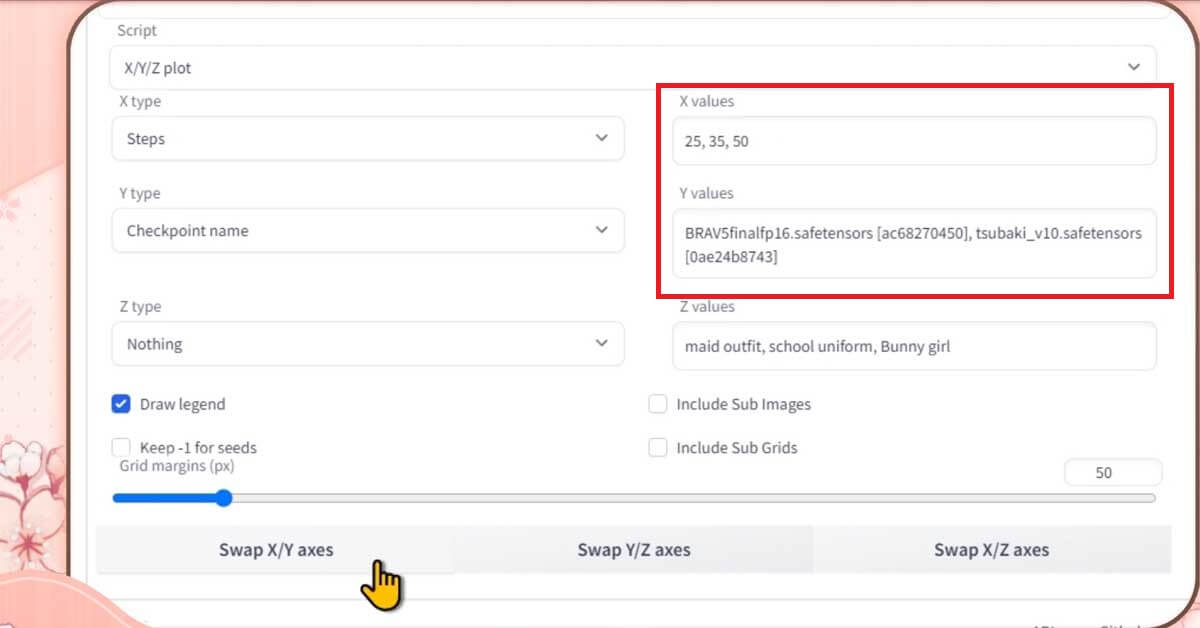The height and width of the screenshot is (628, 1200).
Task: Click the chevron arrow in Z type field
Action: (601, 343)
